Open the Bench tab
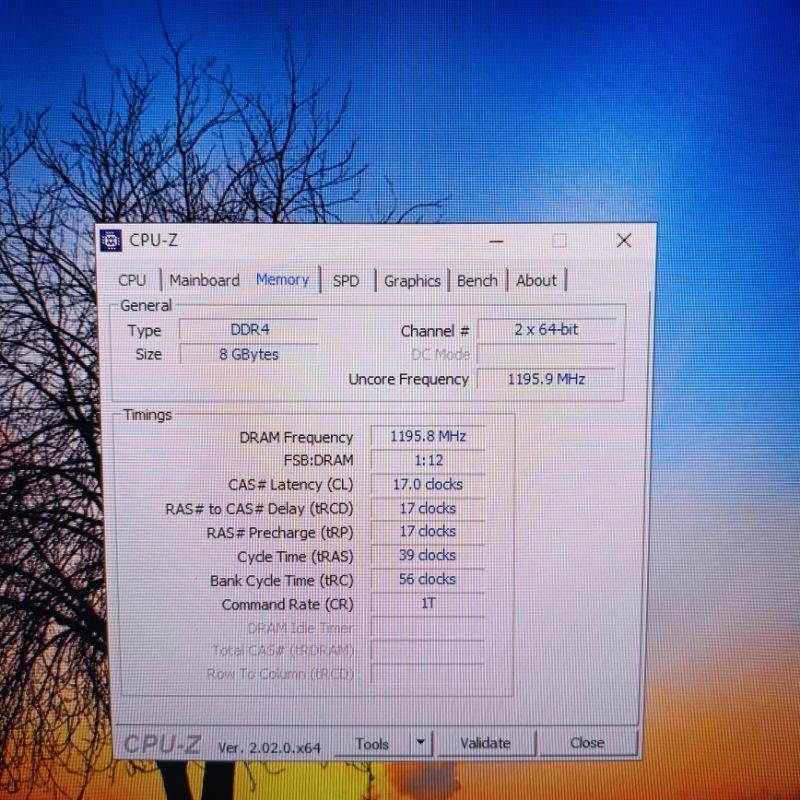Image resolution: width=800 pixels, height=800 pixels. click(x=477, y=281)
